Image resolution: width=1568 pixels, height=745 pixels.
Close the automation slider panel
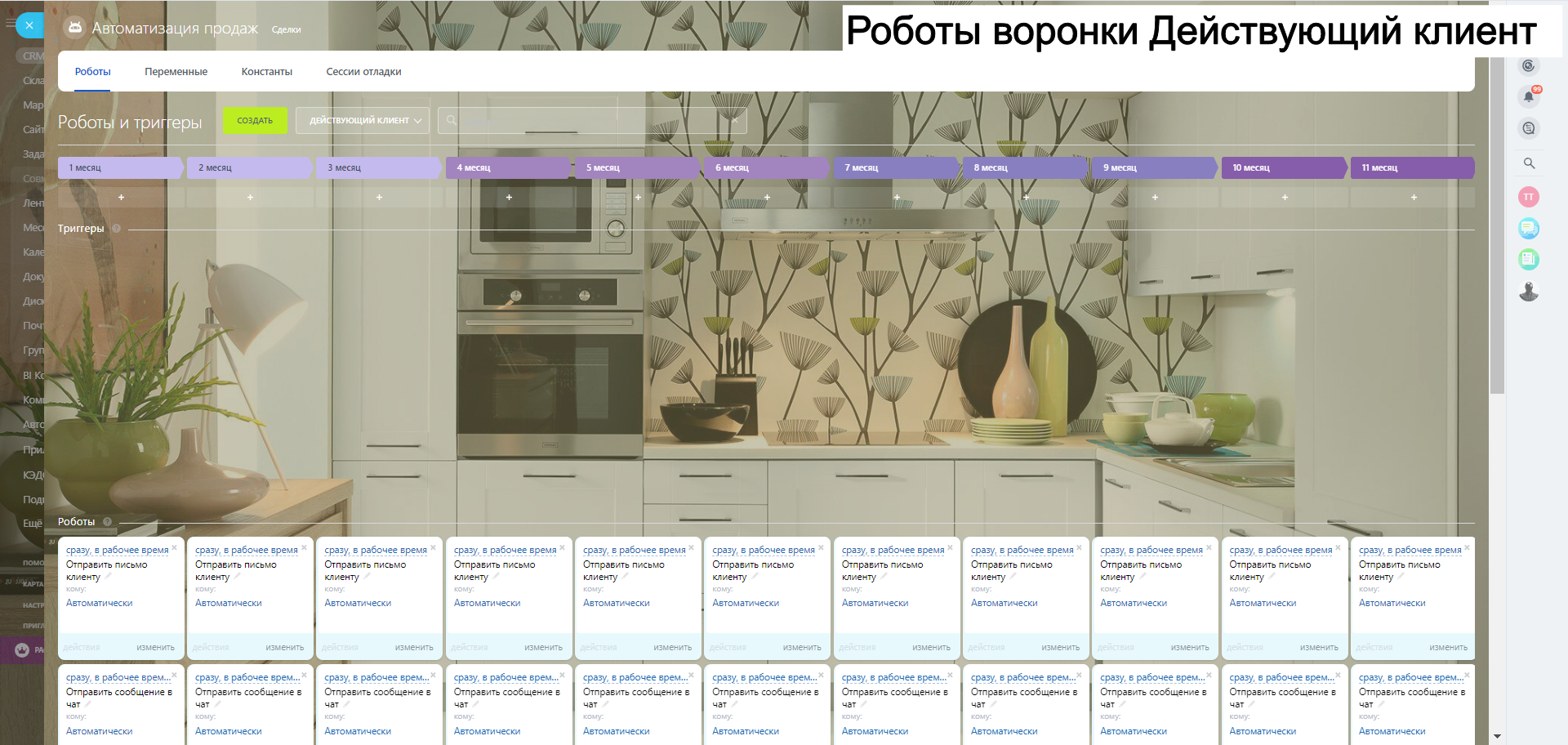point(29,25)
